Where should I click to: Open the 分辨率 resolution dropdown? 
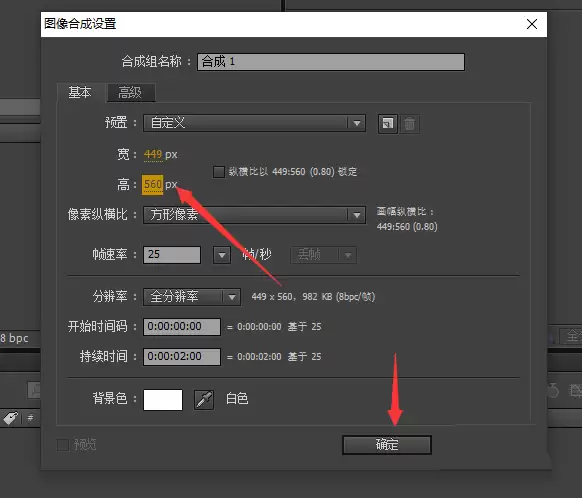(x=192, y=297)
